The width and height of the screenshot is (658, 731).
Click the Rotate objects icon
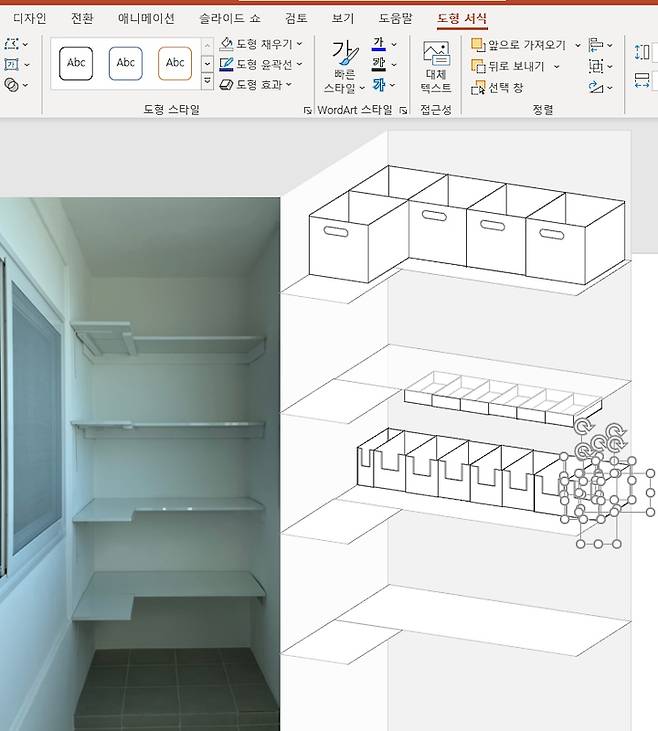(x=597, y=88)
